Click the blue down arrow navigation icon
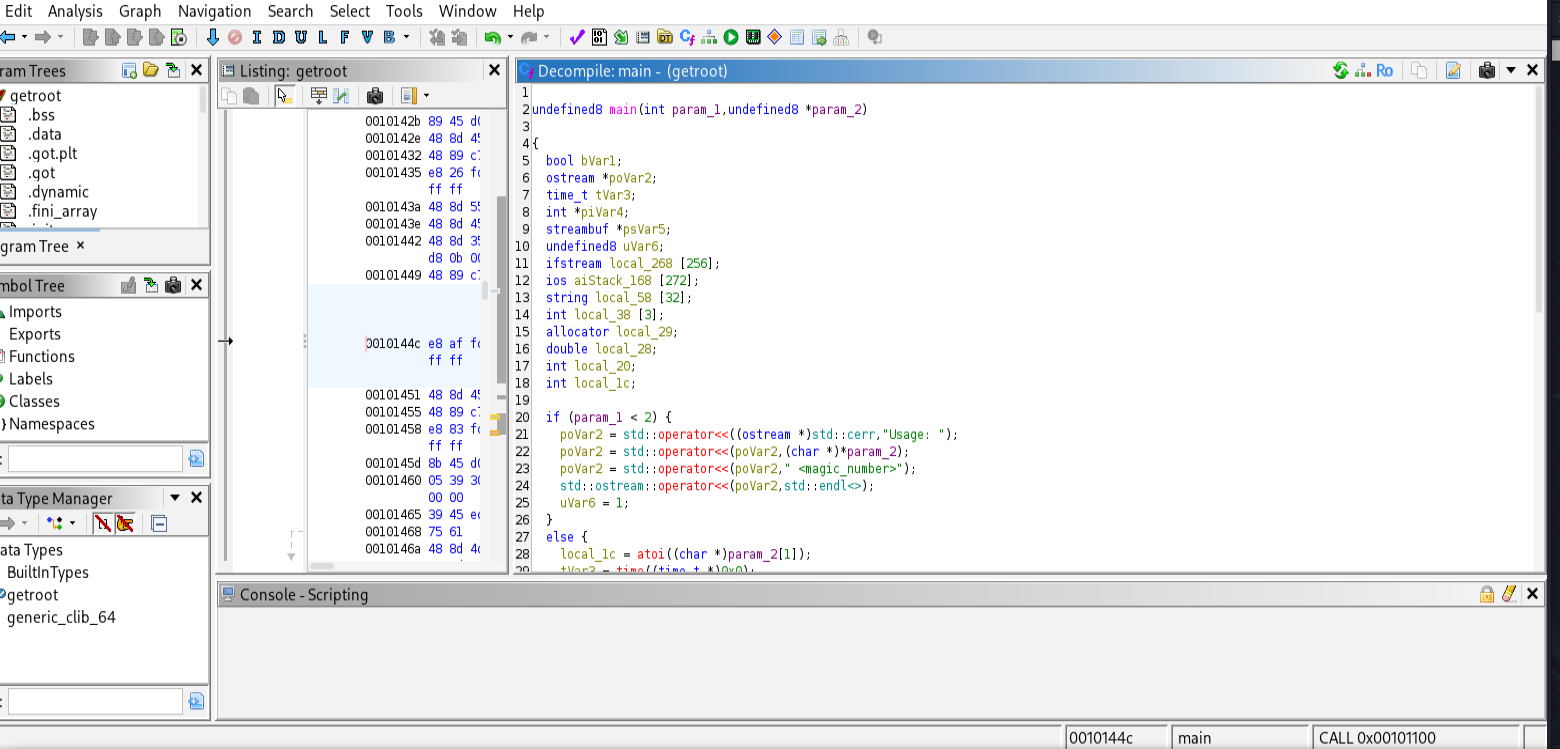This screenshot has width=1560, height=749. 212,38
